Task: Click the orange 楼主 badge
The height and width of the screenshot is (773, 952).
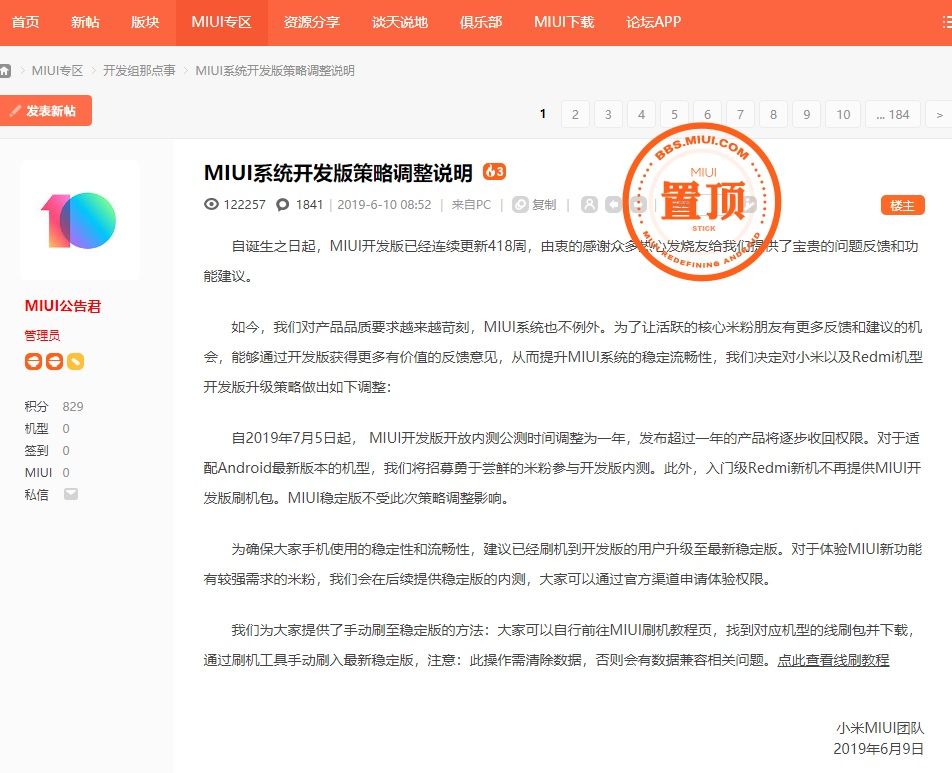Action: click(903, 205)
